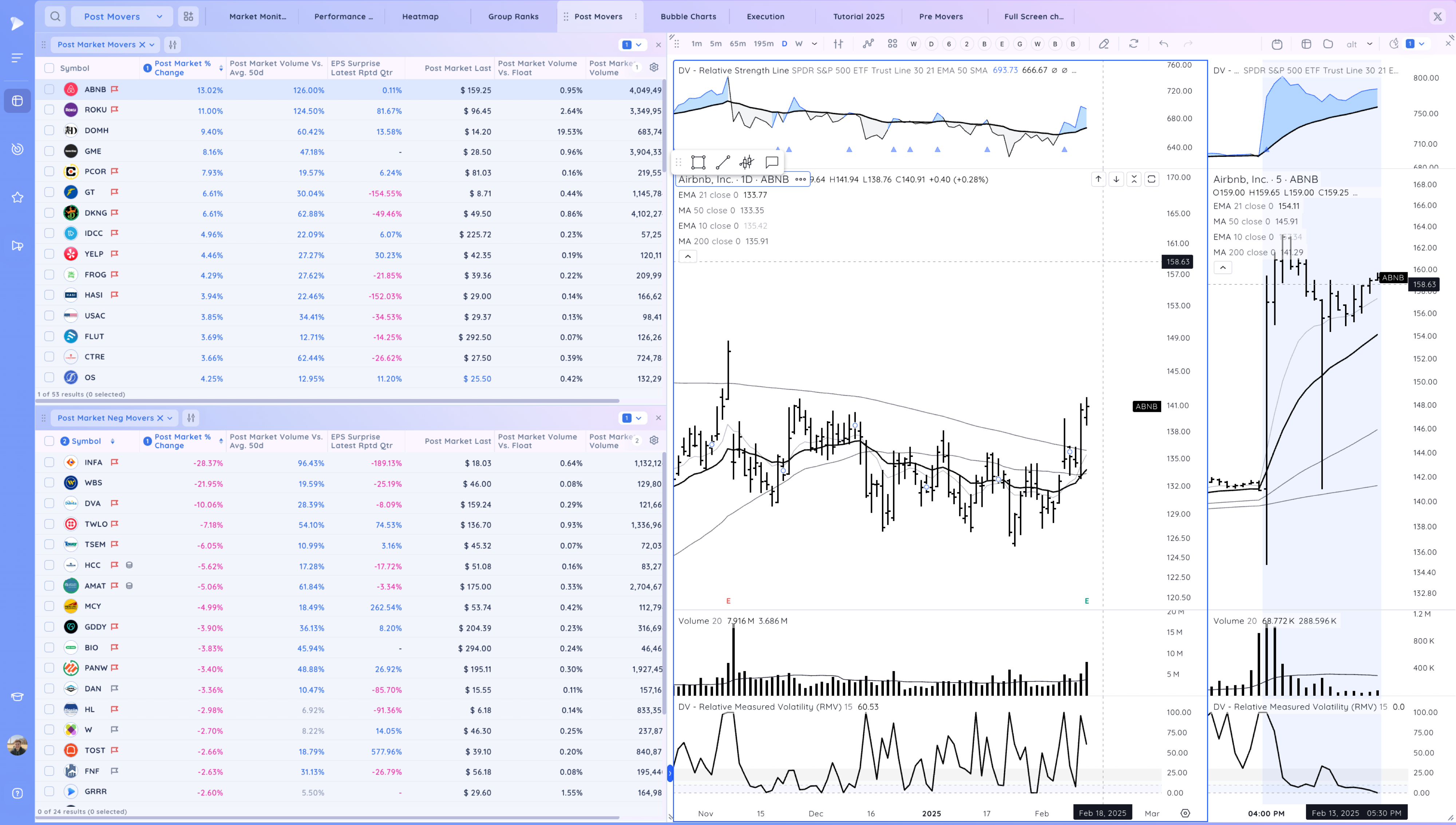Click the undo arrow in chart toolbar
Viewport: 1456px width, 825px height.
tap(1163, 44)
